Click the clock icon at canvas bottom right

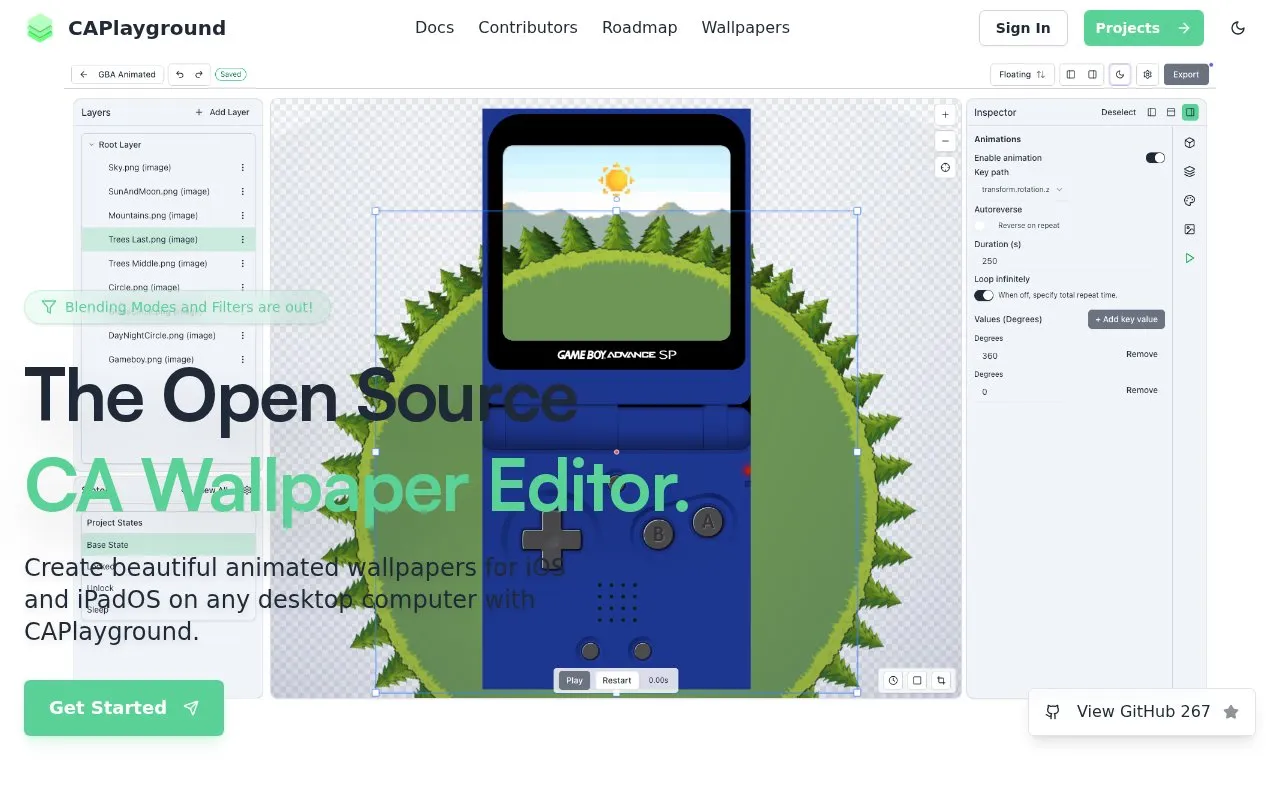click(893, 681)
